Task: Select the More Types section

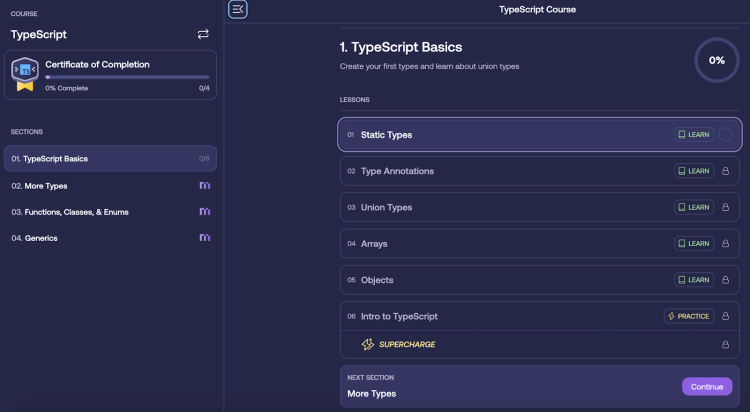Action: point(110,186)
